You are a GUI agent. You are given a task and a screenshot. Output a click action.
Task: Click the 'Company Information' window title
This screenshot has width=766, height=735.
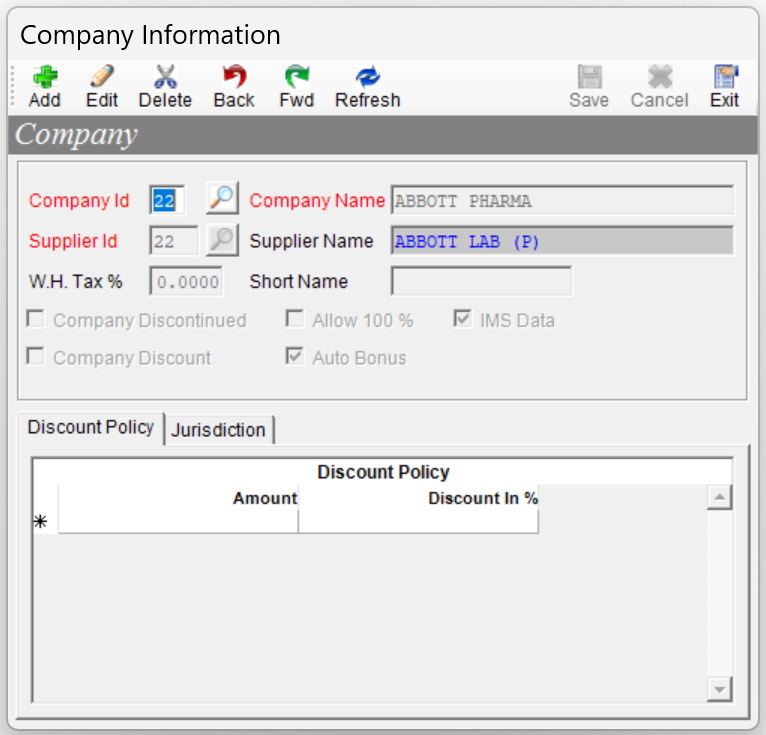[150, 35]
